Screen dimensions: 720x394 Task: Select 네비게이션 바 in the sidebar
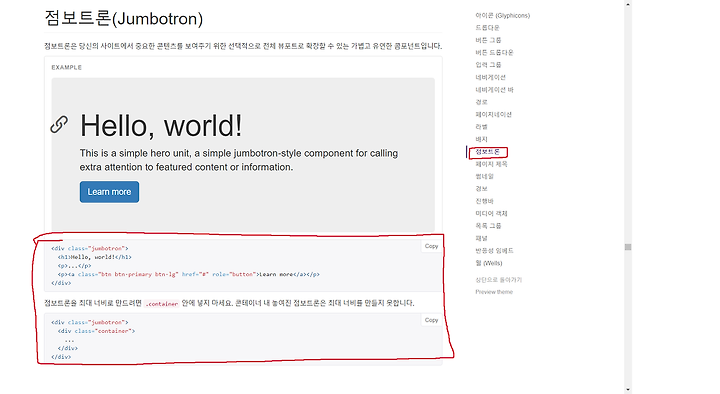pyautogui.click(x=495, y=90)
